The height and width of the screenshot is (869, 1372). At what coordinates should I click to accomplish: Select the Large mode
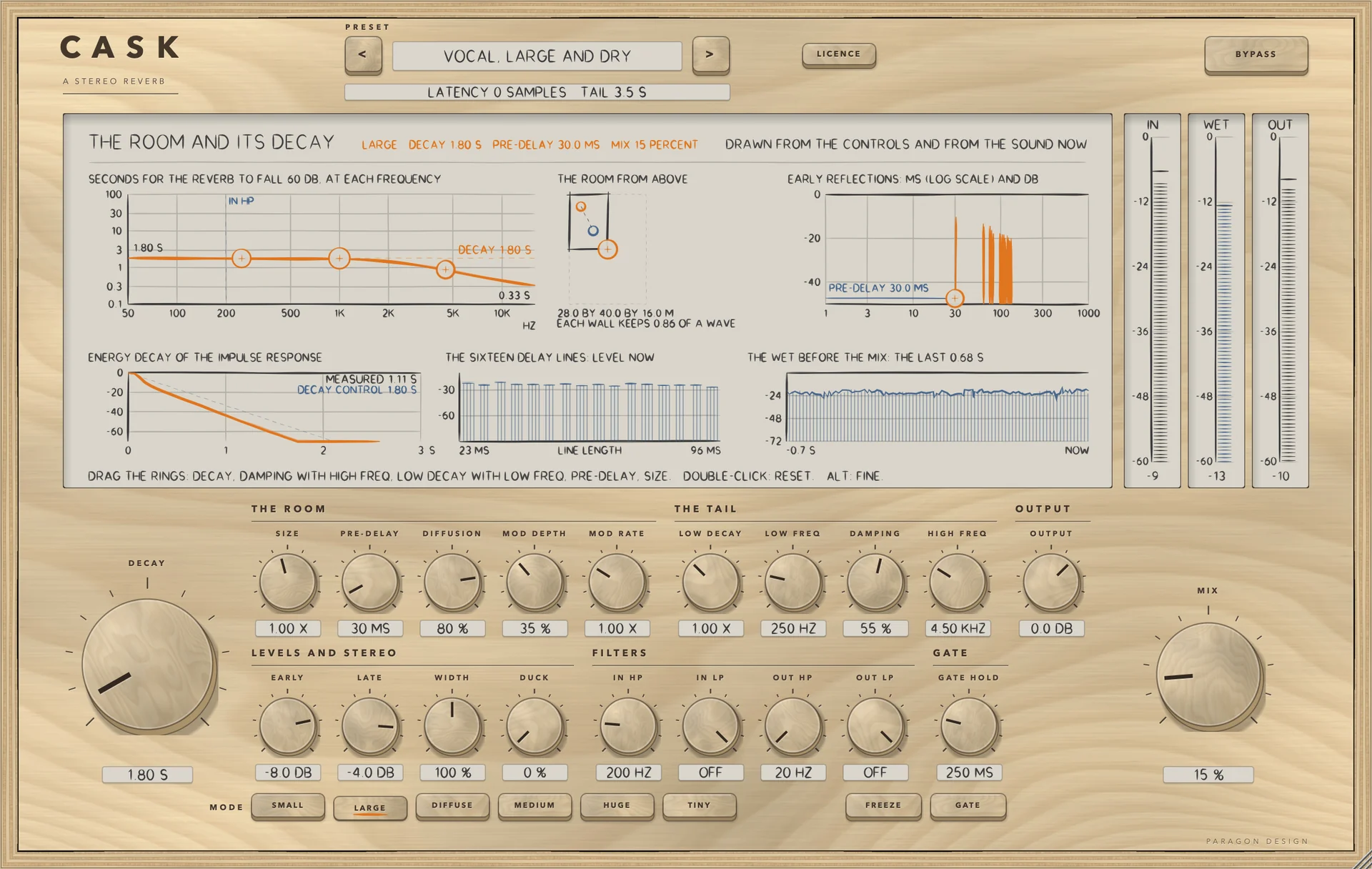tap(370, 808)
